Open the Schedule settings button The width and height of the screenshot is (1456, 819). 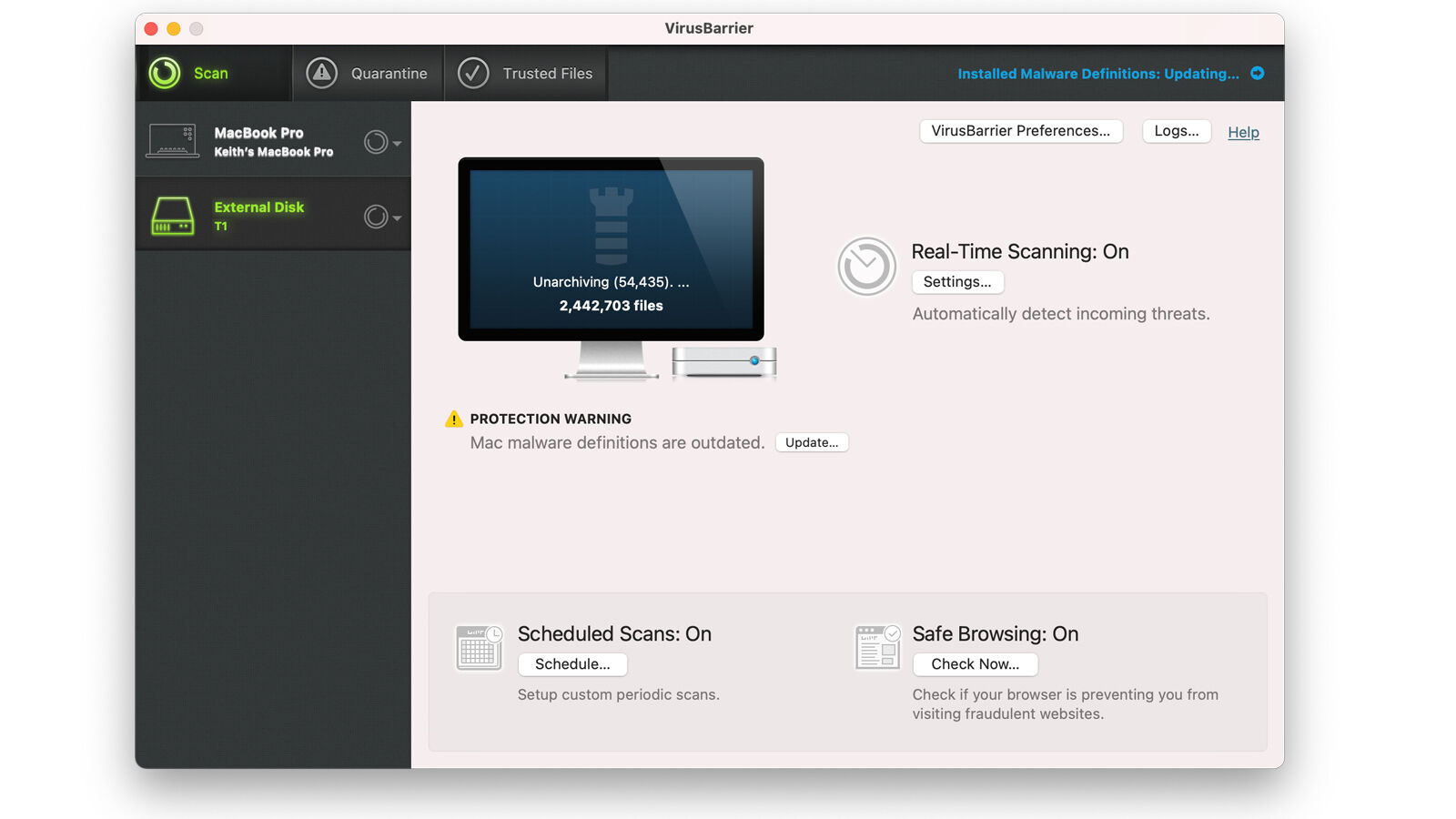click(572, 664)
